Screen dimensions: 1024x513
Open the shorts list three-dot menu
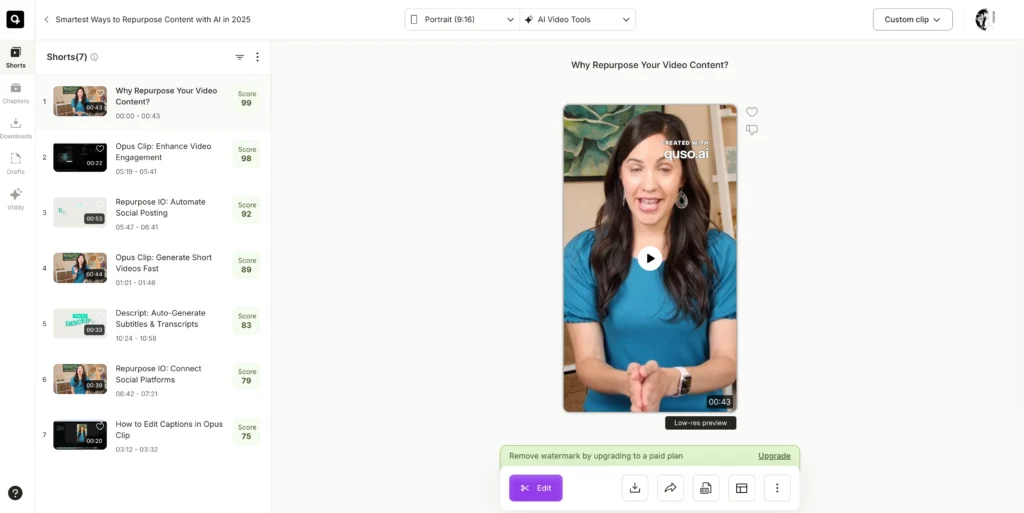[x=257, y=57]
